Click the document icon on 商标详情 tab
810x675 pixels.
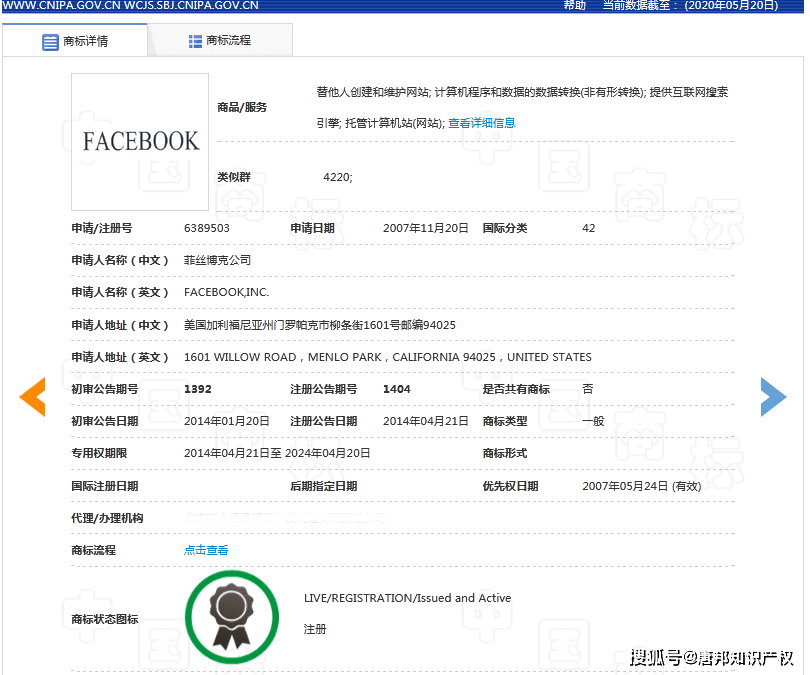[50, 42]
